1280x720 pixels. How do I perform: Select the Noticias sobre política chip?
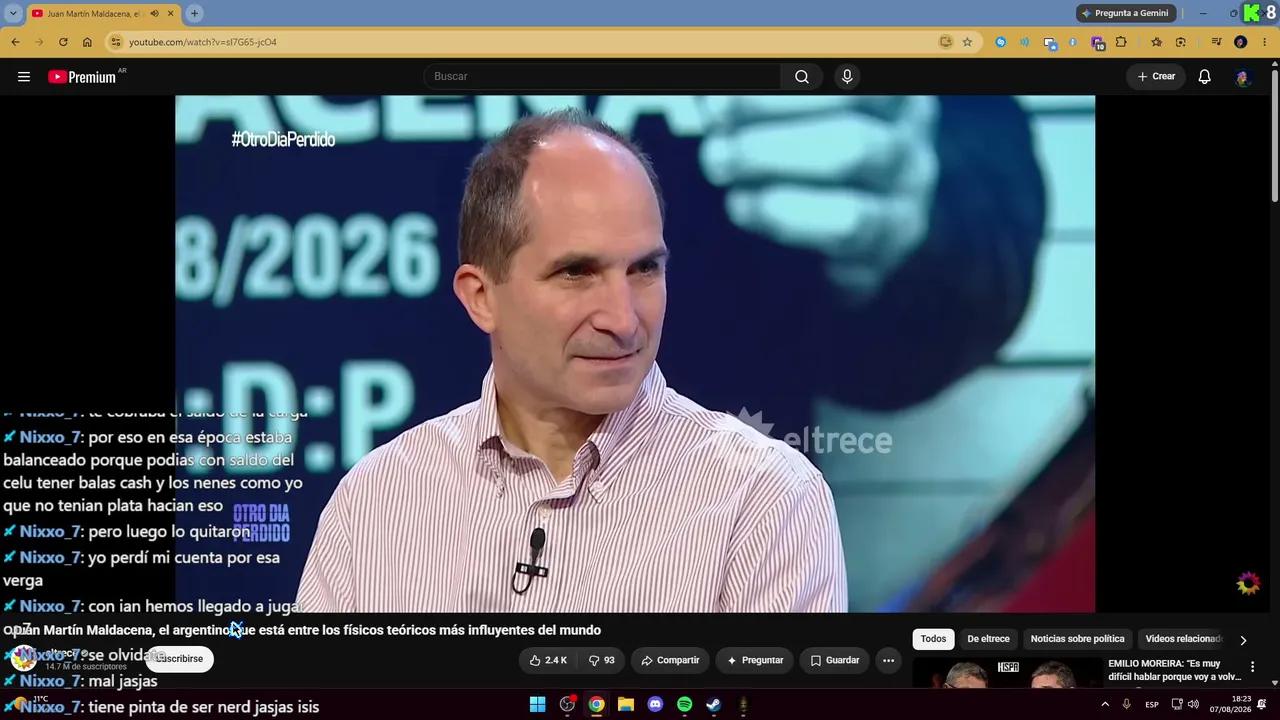point(1077,639)
